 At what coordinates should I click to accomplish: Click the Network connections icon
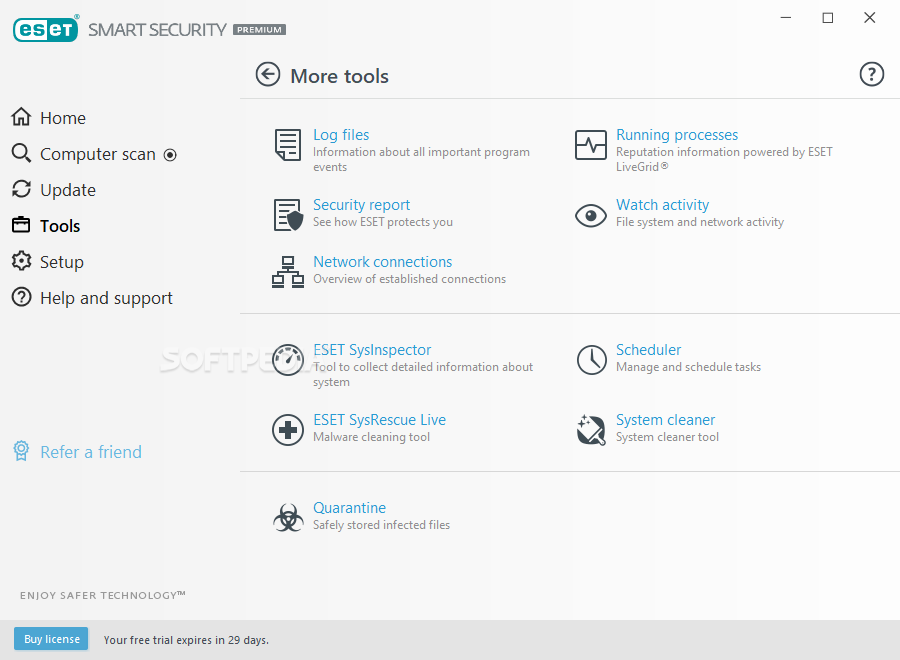pyautogui.click(x=288, y=272)
